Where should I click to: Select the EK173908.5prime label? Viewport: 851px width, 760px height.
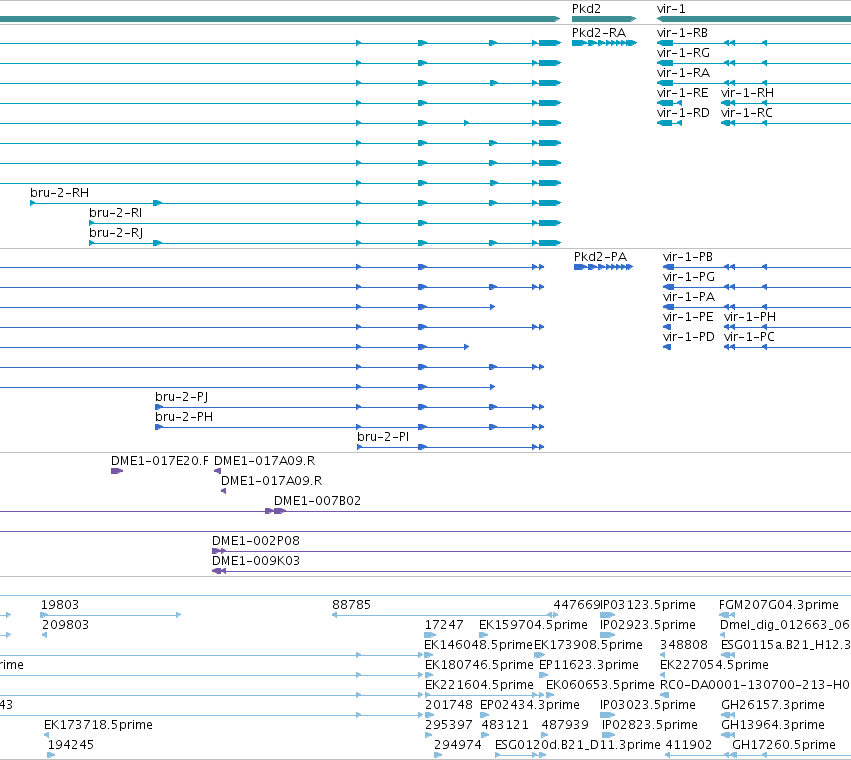[x=588, y=645]
